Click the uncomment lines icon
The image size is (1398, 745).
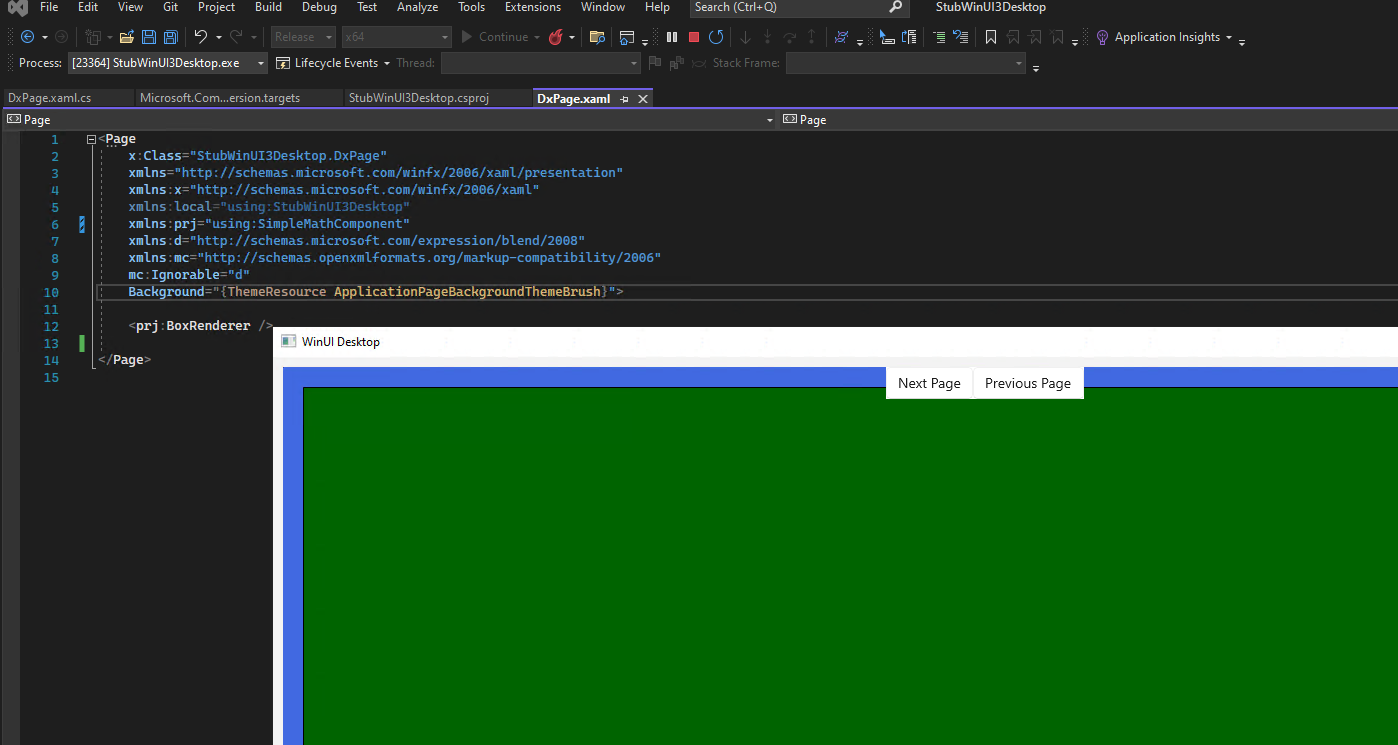tap(961, 37)
